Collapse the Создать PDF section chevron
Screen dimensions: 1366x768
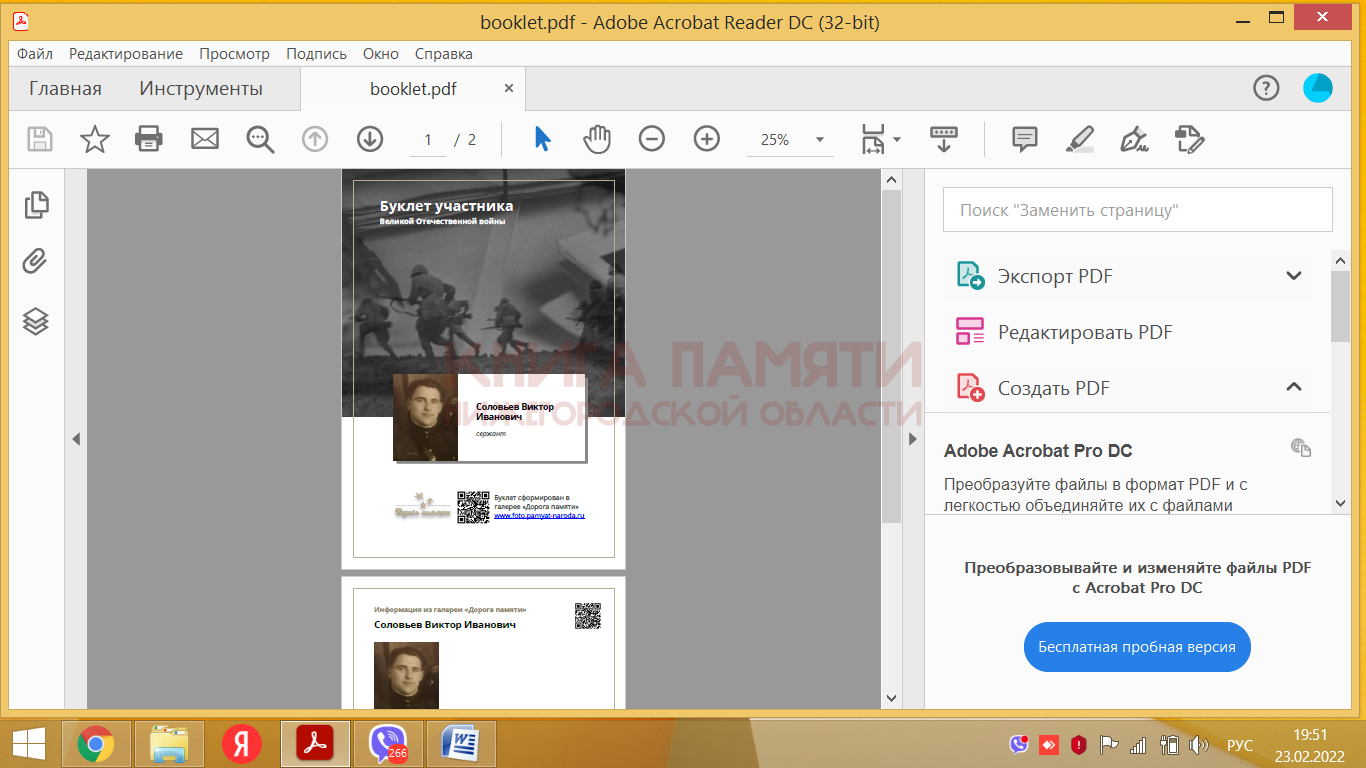[1294, 386]
